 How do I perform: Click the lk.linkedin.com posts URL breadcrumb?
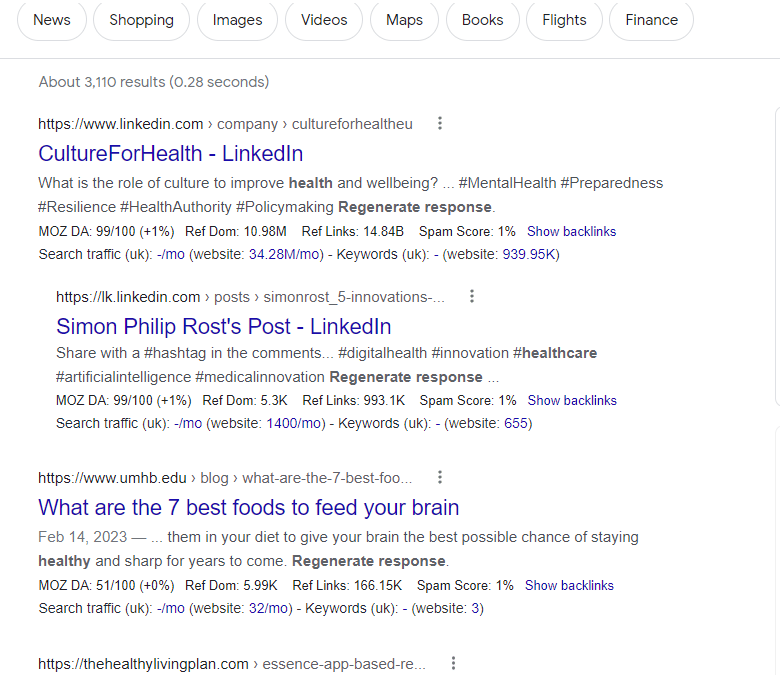[250, 296]
